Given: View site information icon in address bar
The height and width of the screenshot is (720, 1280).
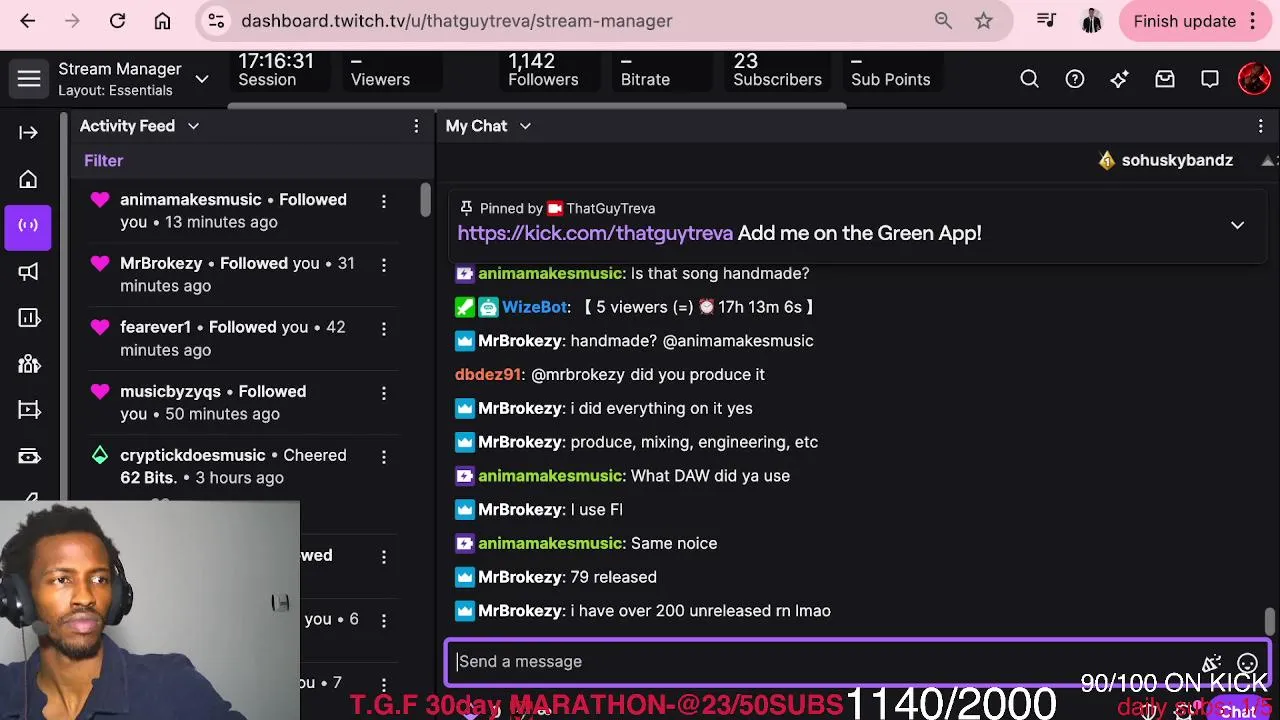Looking at the screenshot, I should (215, 21).
